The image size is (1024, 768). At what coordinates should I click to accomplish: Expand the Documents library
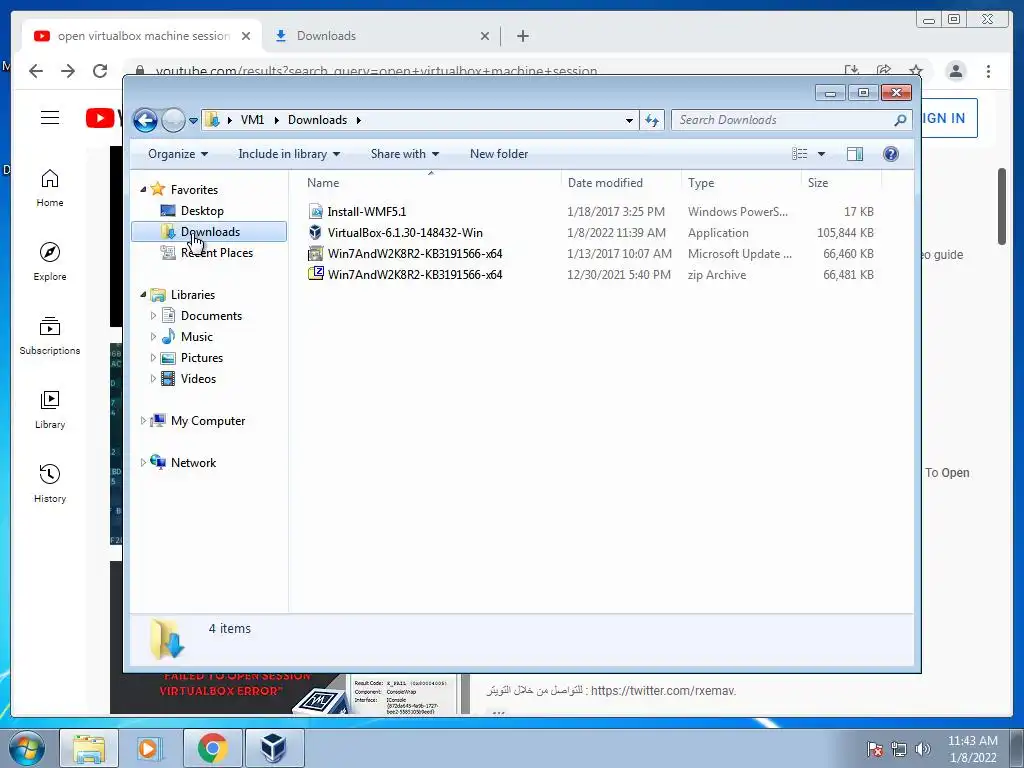pyautogui.click(x=153, y=316)
